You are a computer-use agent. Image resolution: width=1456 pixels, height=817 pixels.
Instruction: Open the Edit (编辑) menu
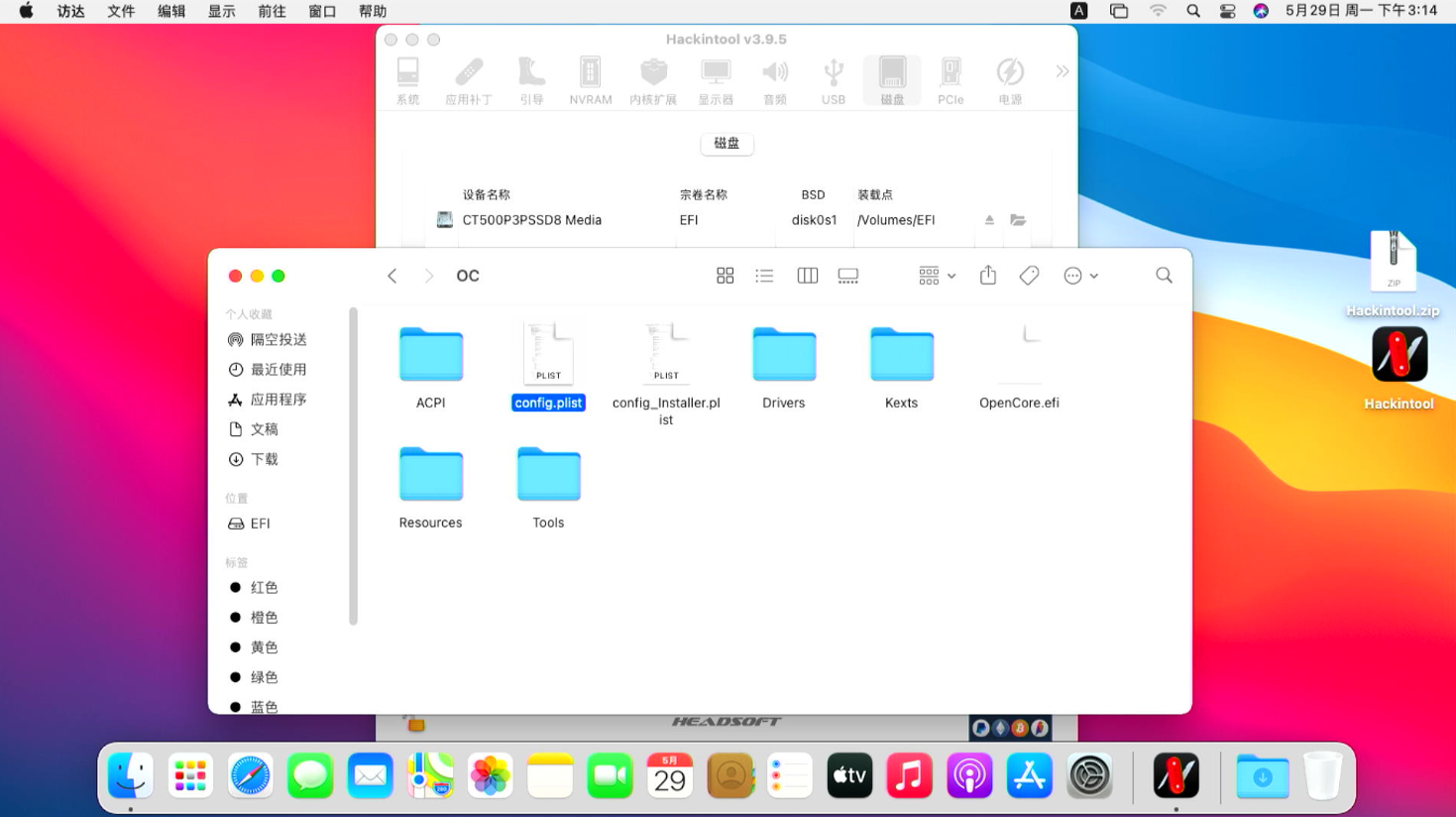pos(171,11)
